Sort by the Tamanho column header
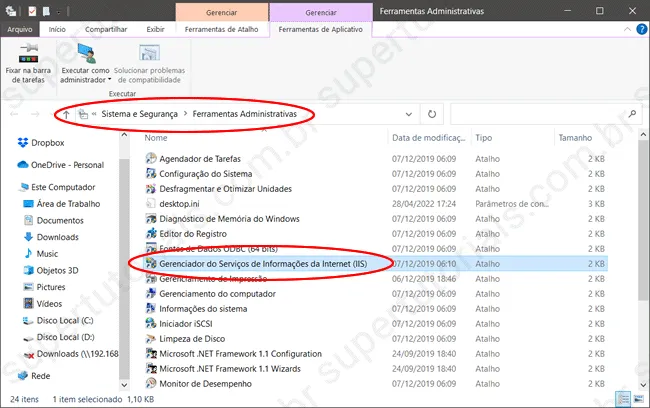650x408 pixels. click(575, 138)
